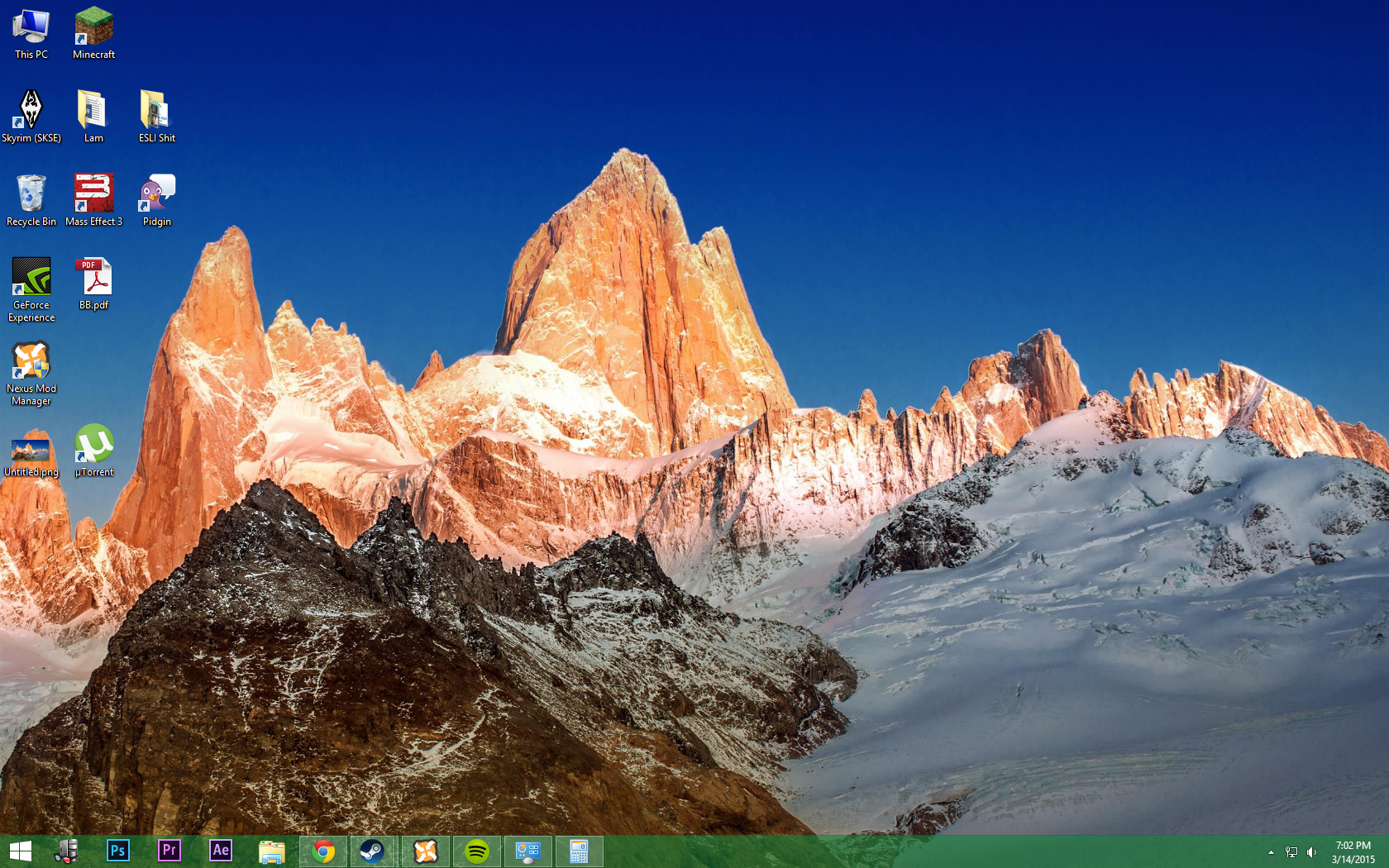Select the Nexus Mod Manager desktop shortcut
This screenshot has width=1389, height=868.
tap(31, 373)
